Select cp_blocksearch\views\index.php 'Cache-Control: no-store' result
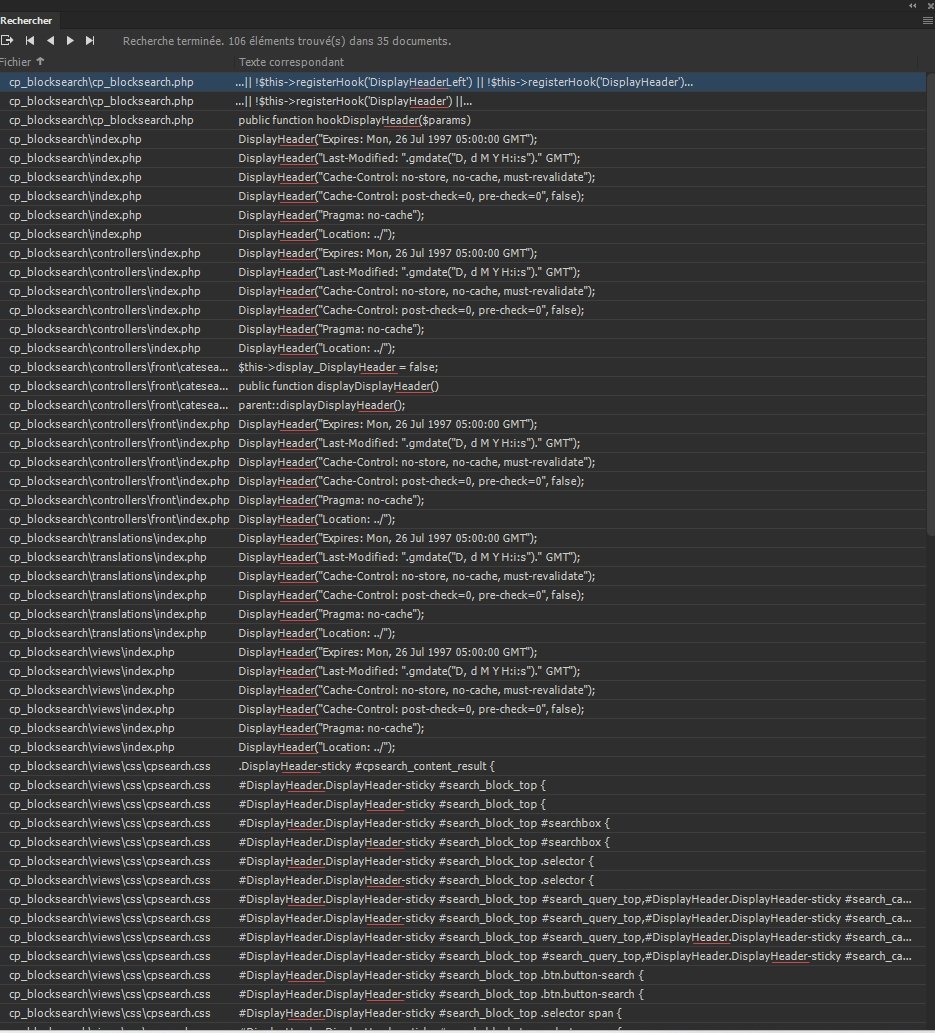The image size is (935, 1033). 463,690
